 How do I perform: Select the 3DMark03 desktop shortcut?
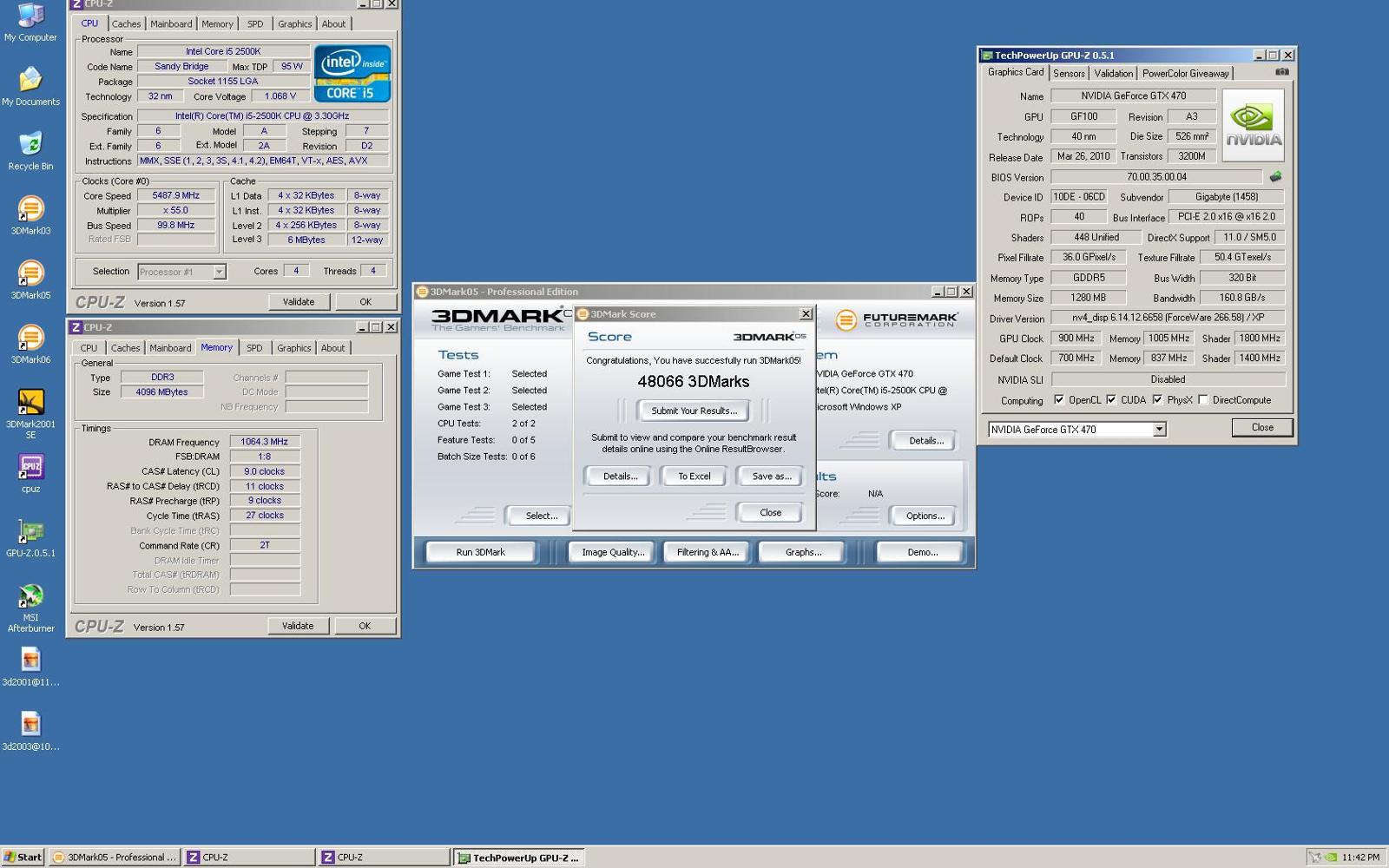point(30,215)
